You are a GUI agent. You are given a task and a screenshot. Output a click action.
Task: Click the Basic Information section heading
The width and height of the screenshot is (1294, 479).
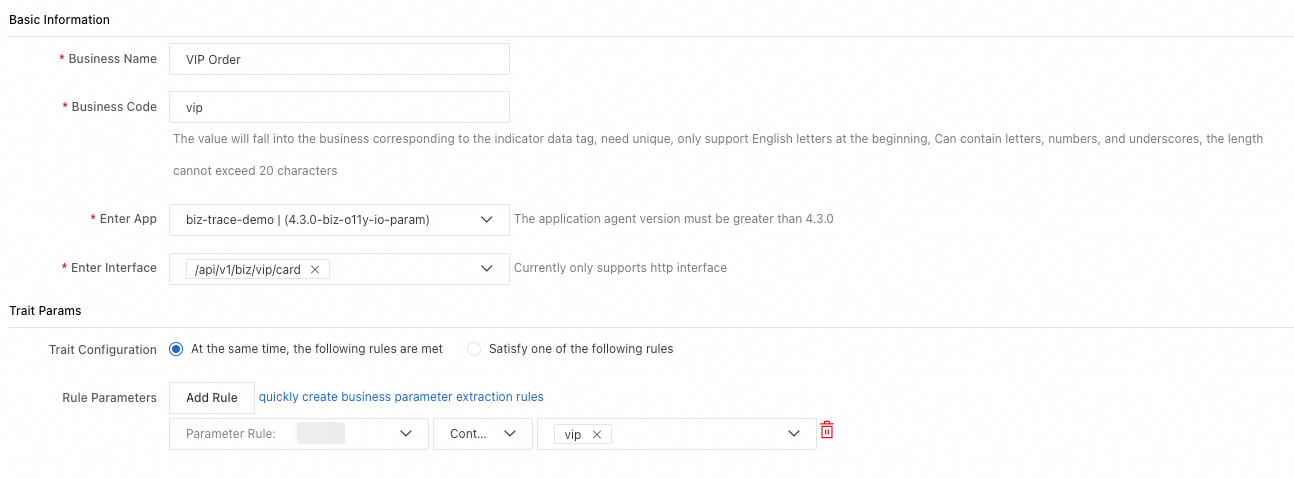click(x=59, y=20)
